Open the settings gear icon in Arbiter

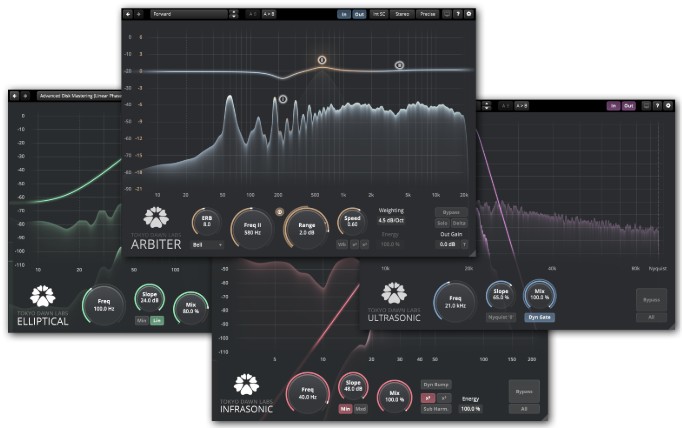pos(469,14)
